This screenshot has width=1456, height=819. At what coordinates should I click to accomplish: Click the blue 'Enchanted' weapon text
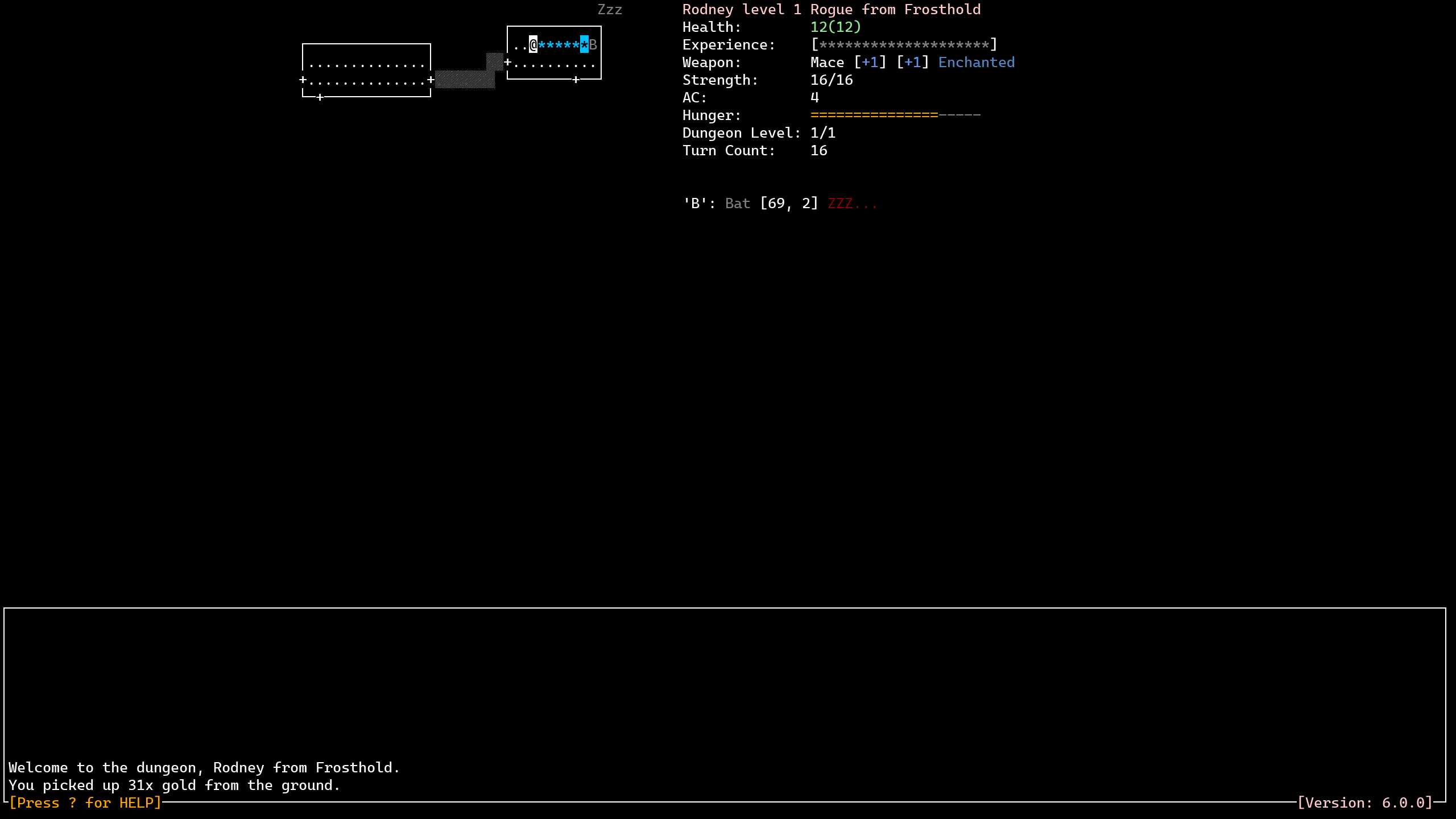(x=976, y=62)
